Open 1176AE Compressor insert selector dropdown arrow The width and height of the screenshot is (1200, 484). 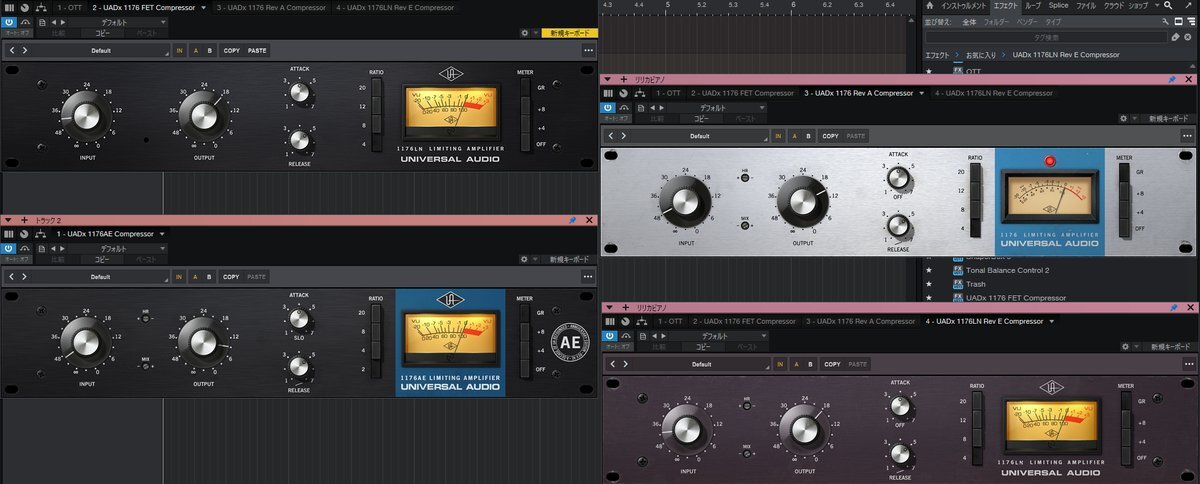coord(162,233)
